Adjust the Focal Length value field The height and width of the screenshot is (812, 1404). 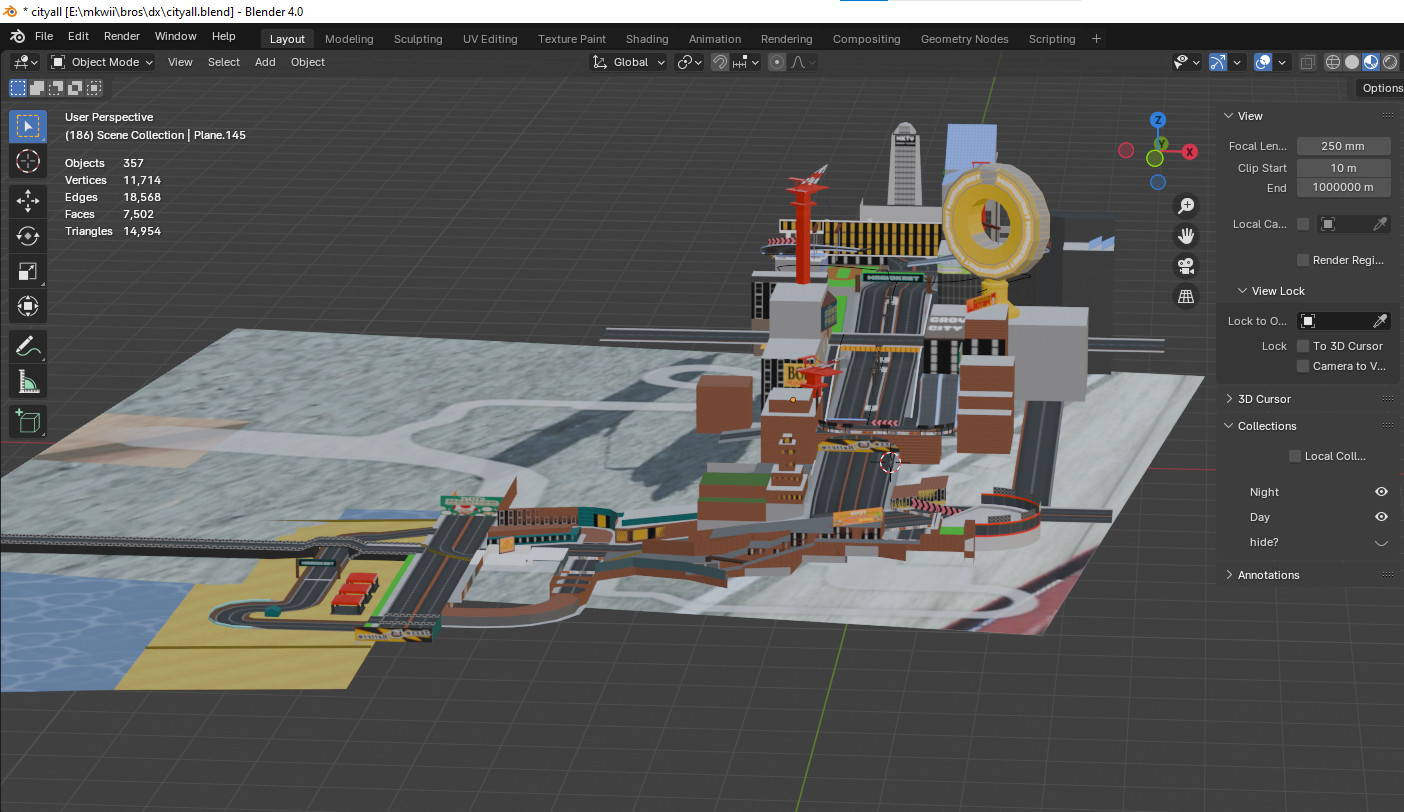click(1343, 146)
